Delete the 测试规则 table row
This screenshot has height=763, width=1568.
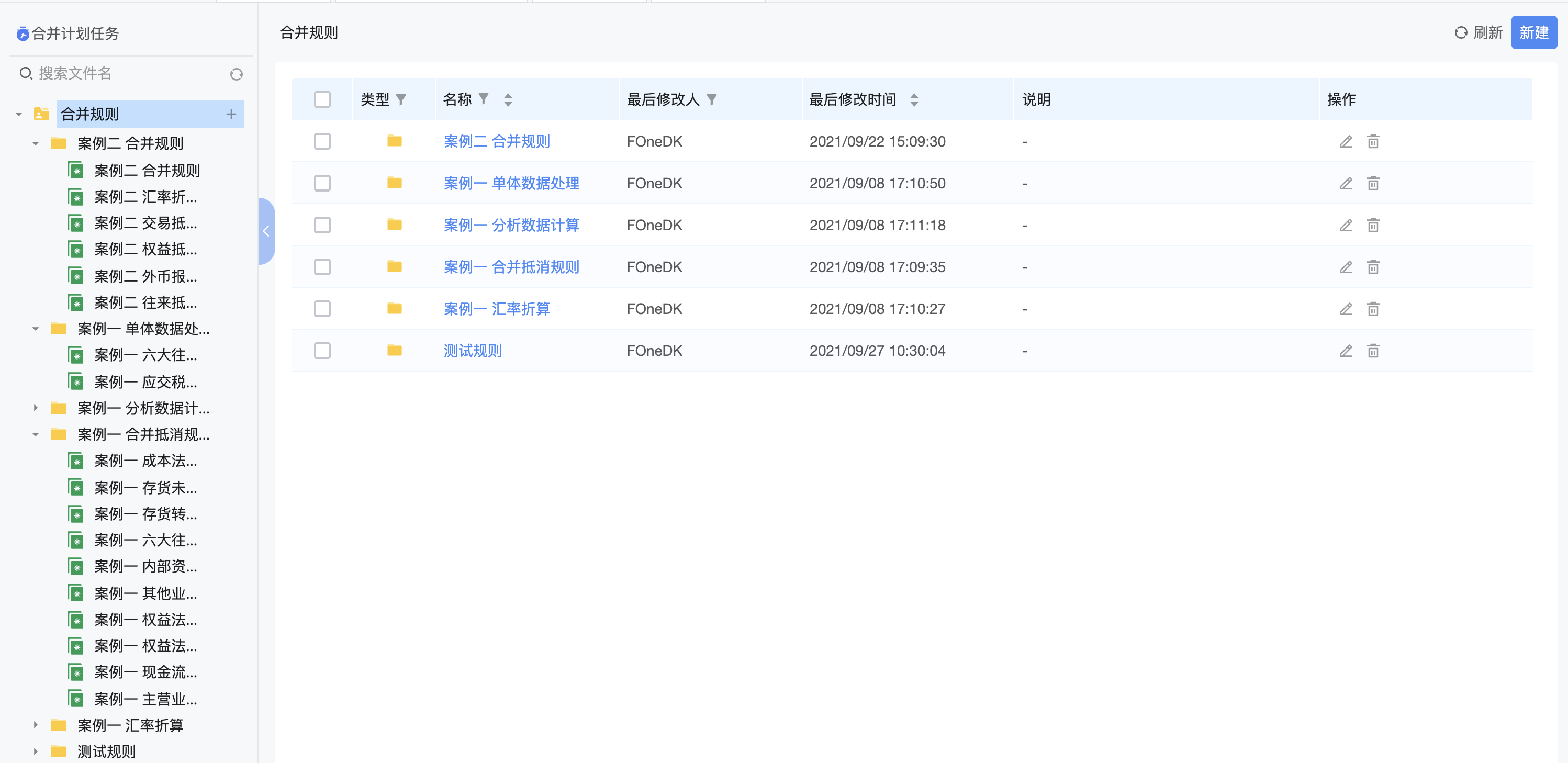point(1373,351)
